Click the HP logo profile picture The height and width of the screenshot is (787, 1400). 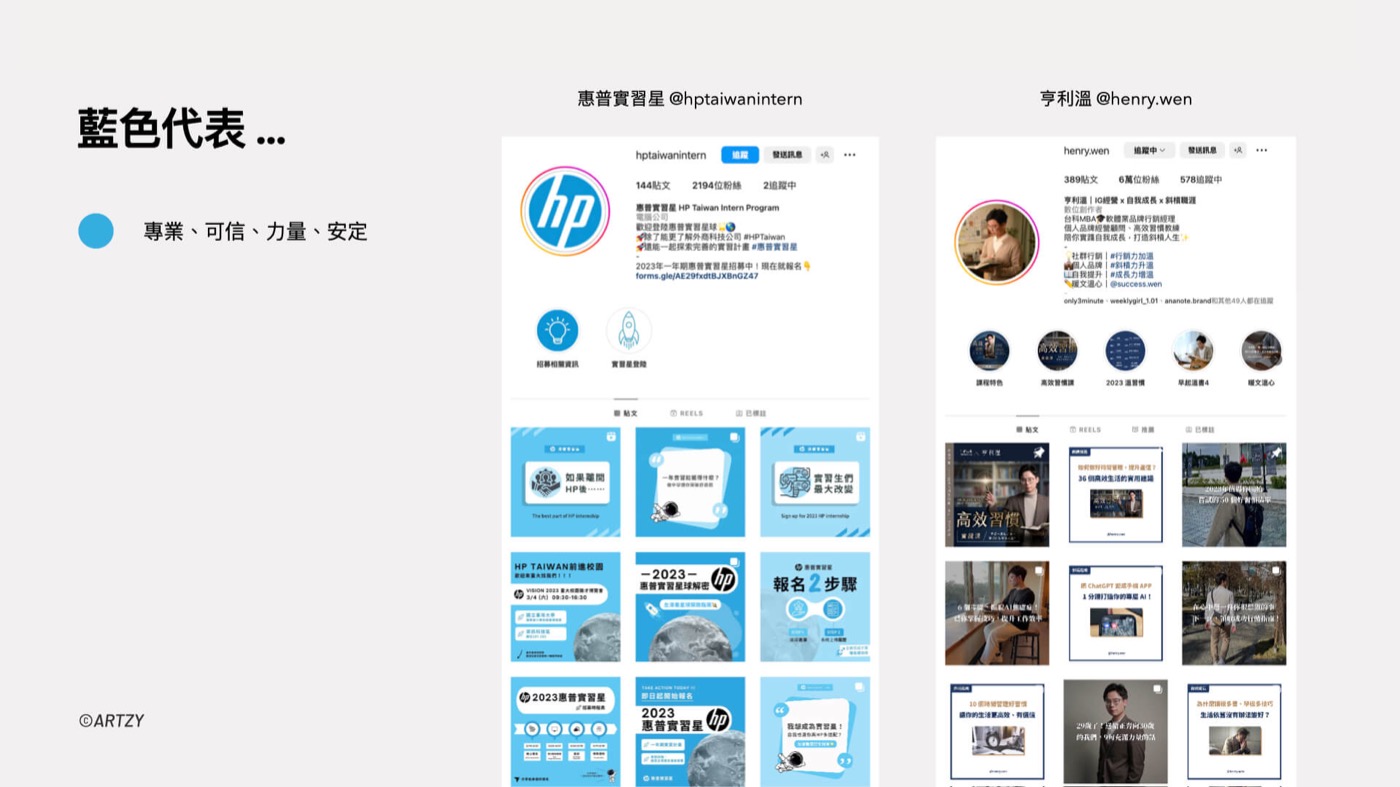pos(565,211)
